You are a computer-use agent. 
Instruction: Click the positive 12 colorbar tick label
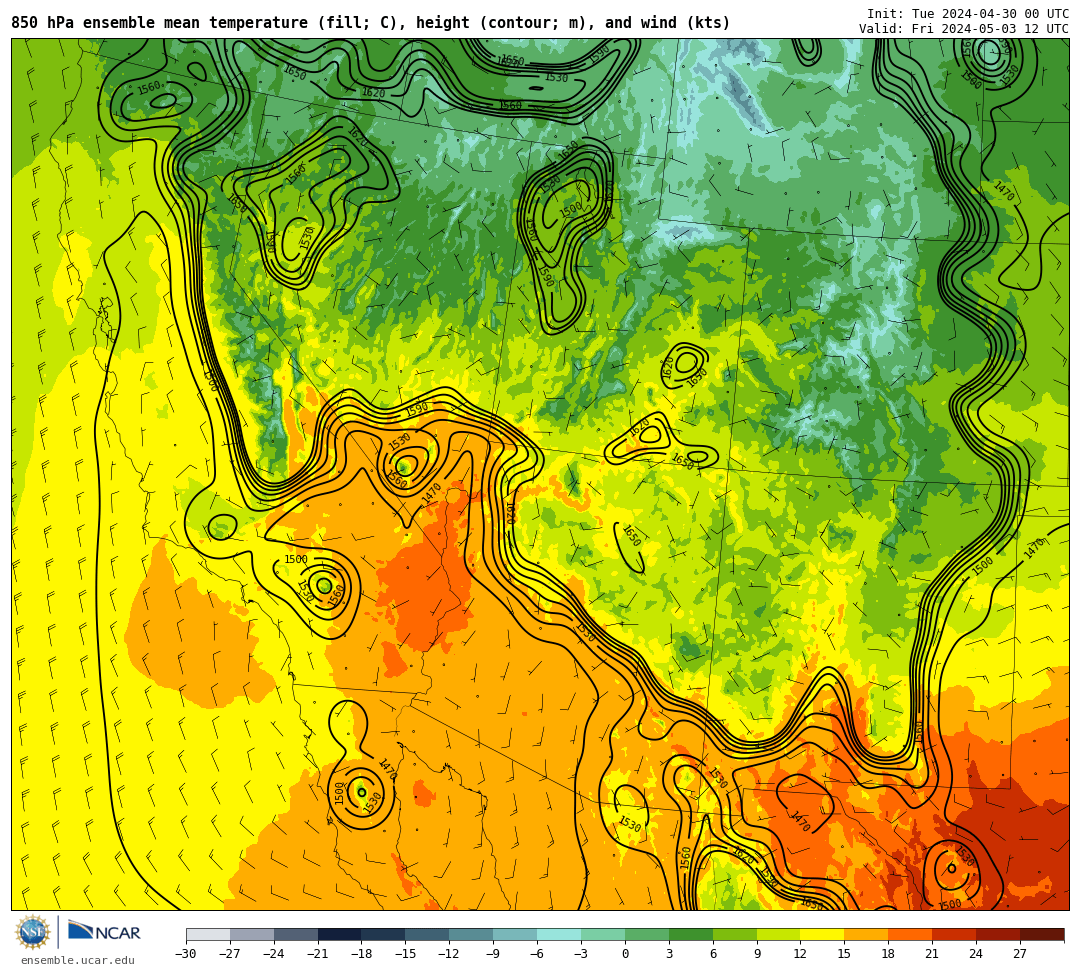tap(801, 954)
